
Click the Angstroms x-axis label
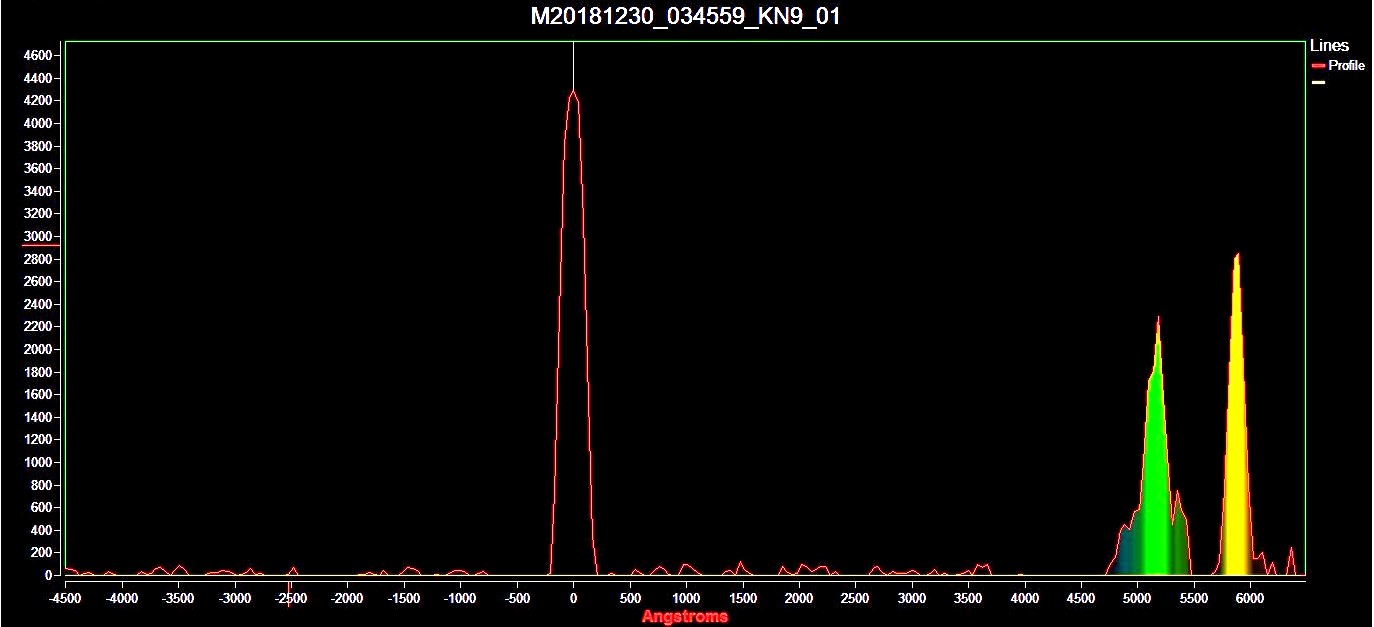[x=685, y=616]
